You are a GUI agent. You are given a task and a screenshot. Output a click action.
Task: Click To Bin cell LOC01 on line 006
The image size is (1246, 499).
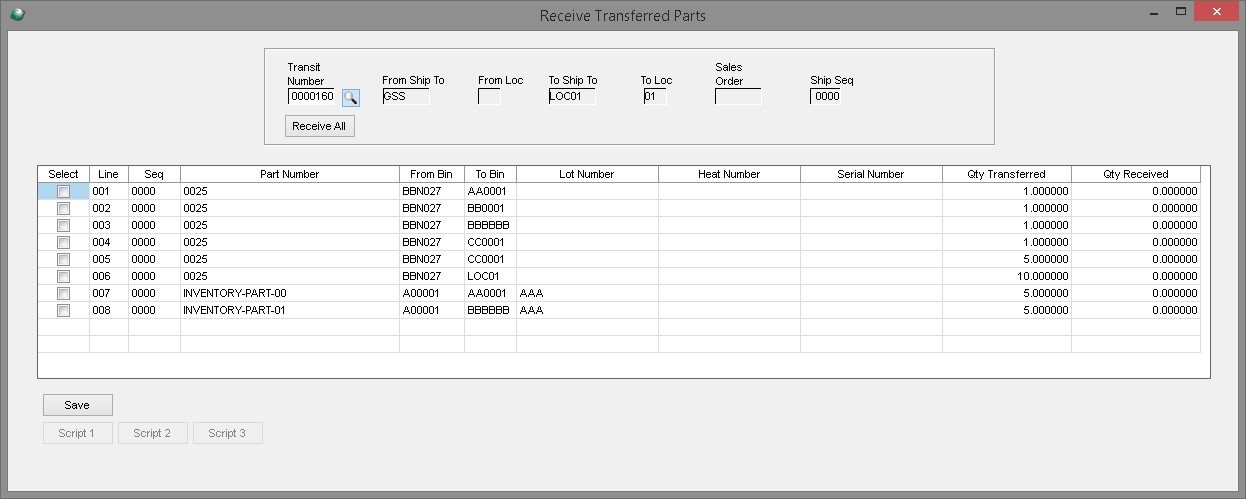[x=490, y=277]
